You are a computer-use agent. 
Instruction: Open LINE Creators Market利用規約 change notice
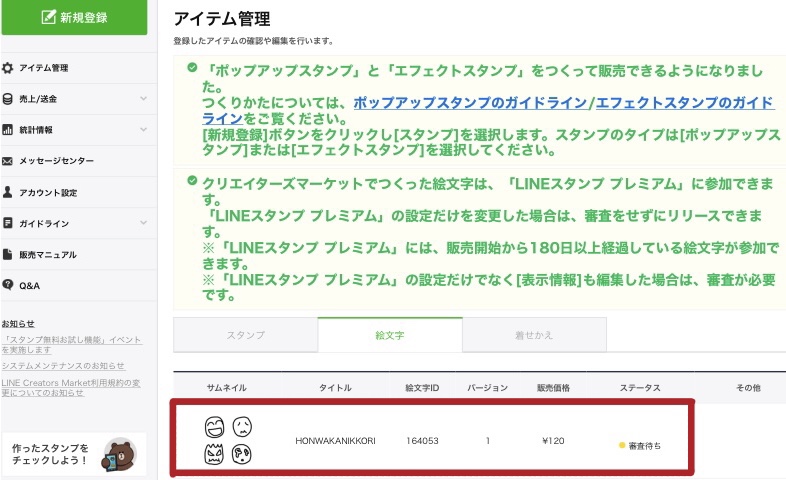(x=71, y=388)
